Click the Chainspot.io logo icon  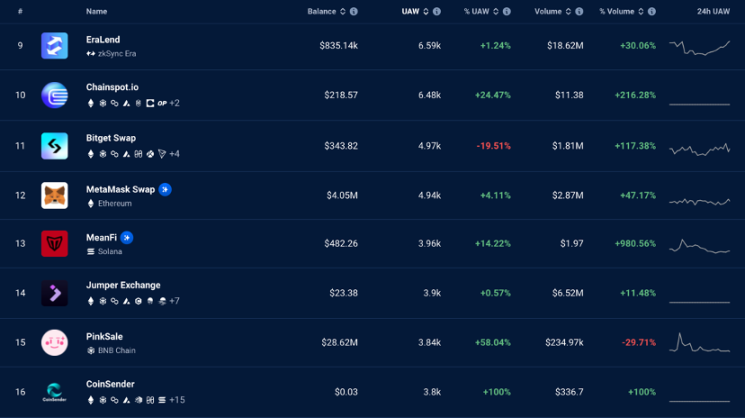point(54,95)
